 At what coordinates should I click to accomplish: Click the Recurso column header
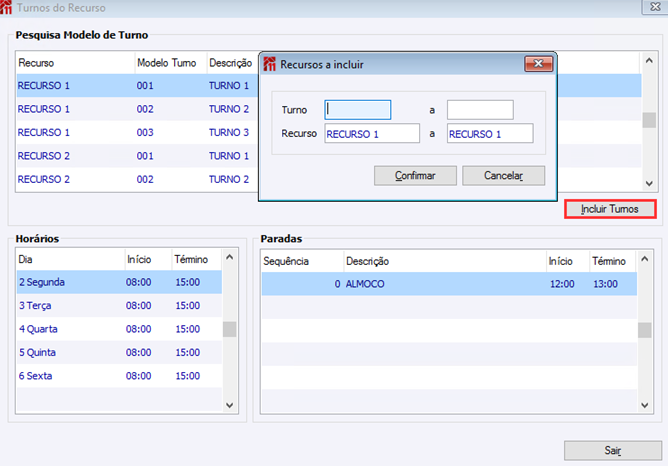click(75, 63)
